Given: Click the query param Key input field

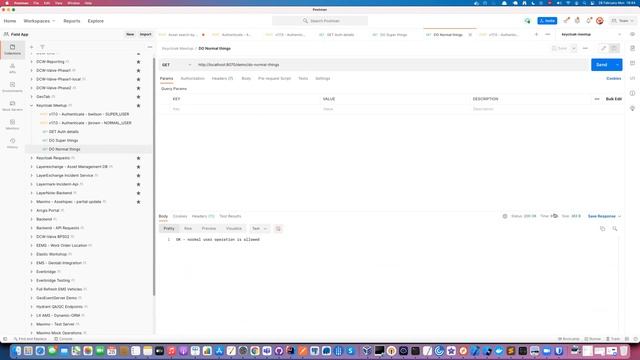Looking at the screenshot, I should tap(245, 109).
